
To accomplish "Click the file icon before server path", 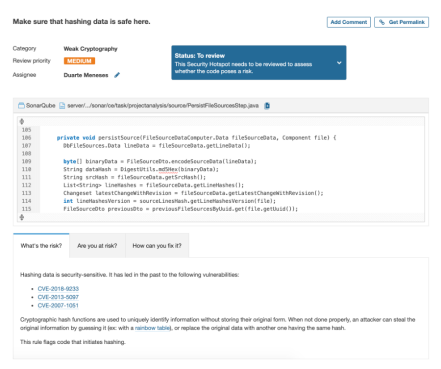I will [62, 106].
